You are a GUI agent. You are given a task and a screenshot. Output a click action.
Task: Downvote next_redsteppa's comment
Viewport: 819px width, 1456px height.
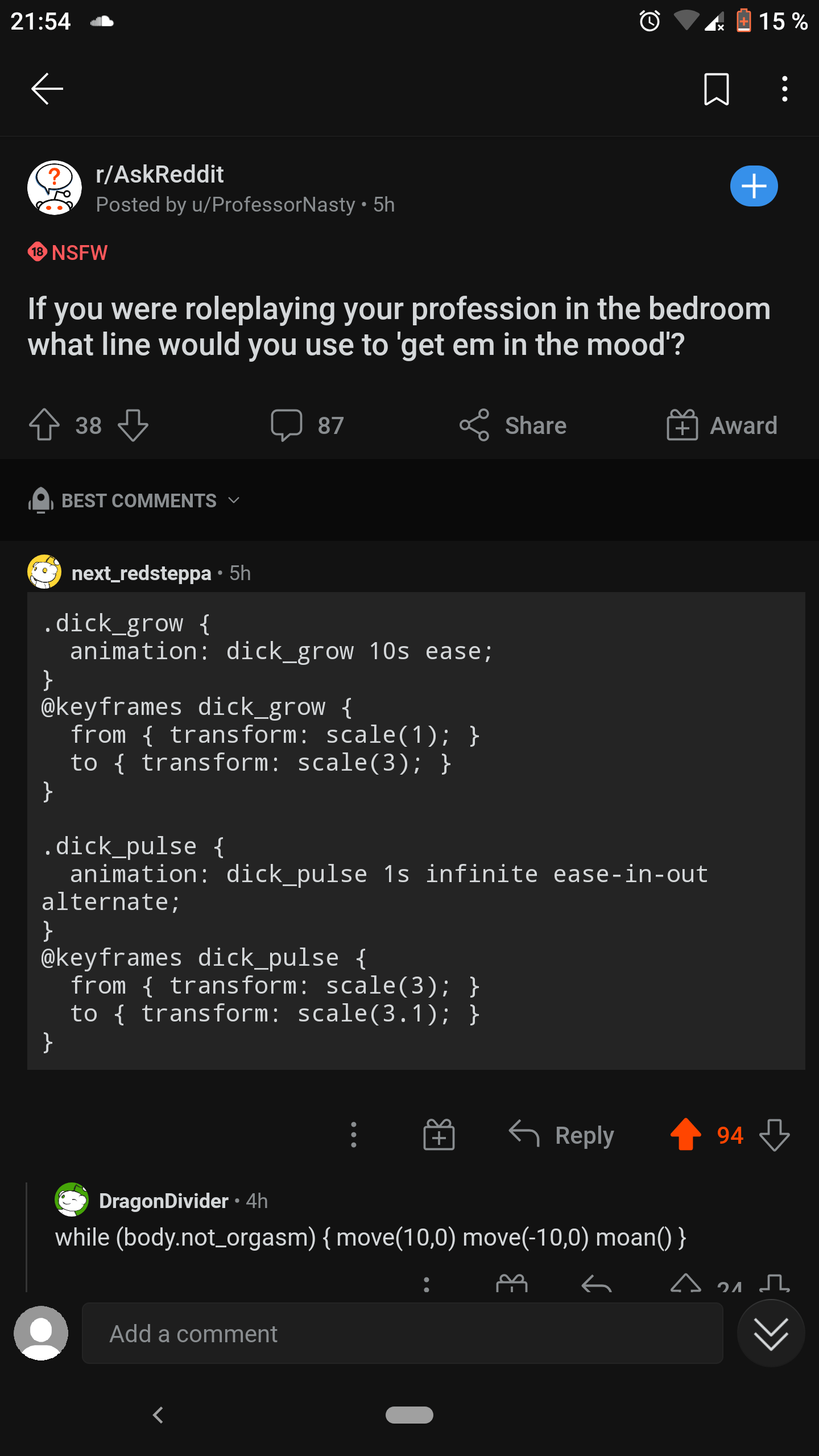pyautogui.click(x=774, y=1135)
